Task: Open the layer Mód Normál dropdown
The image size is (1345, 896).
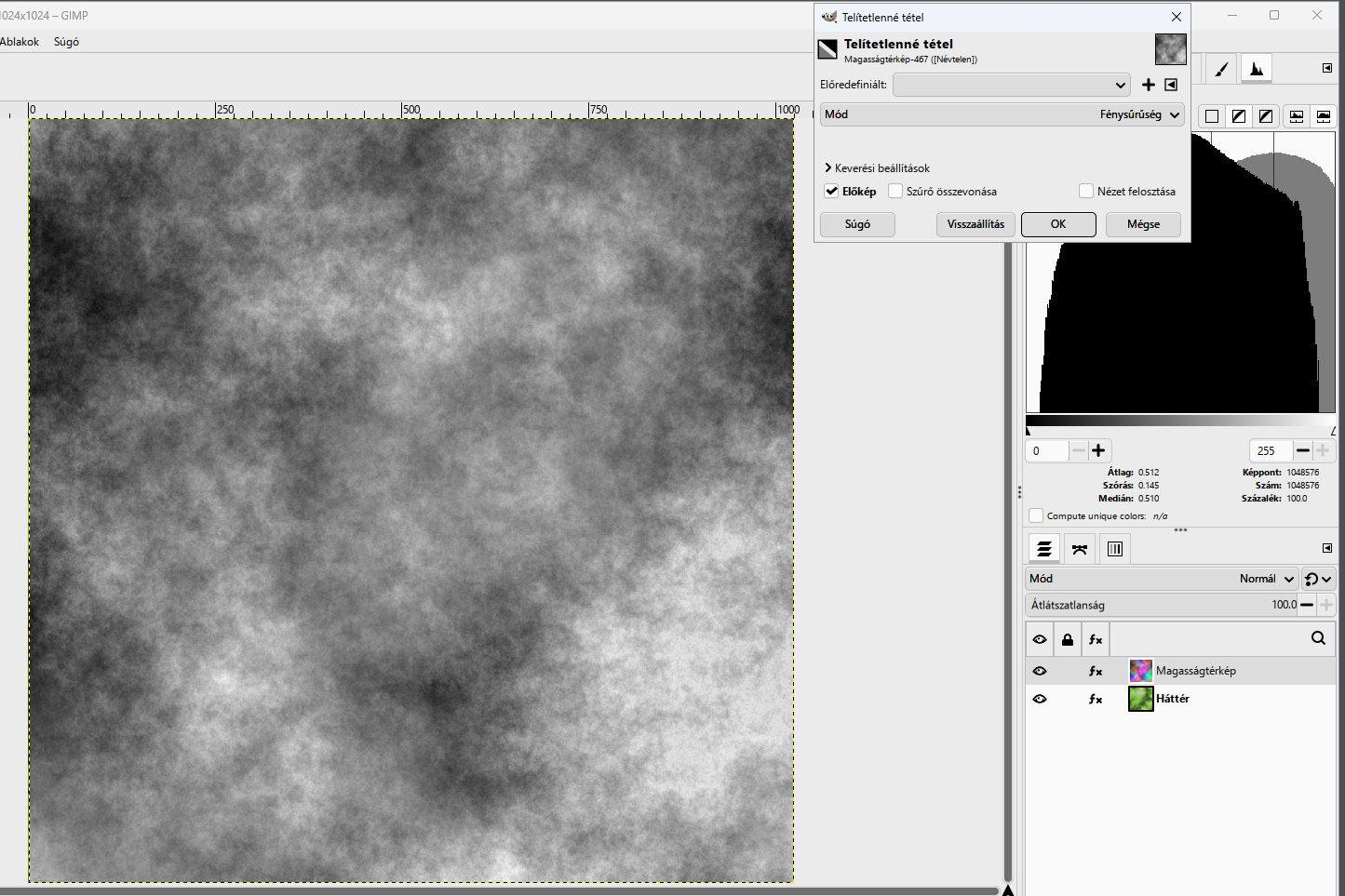Action: 1162,579
